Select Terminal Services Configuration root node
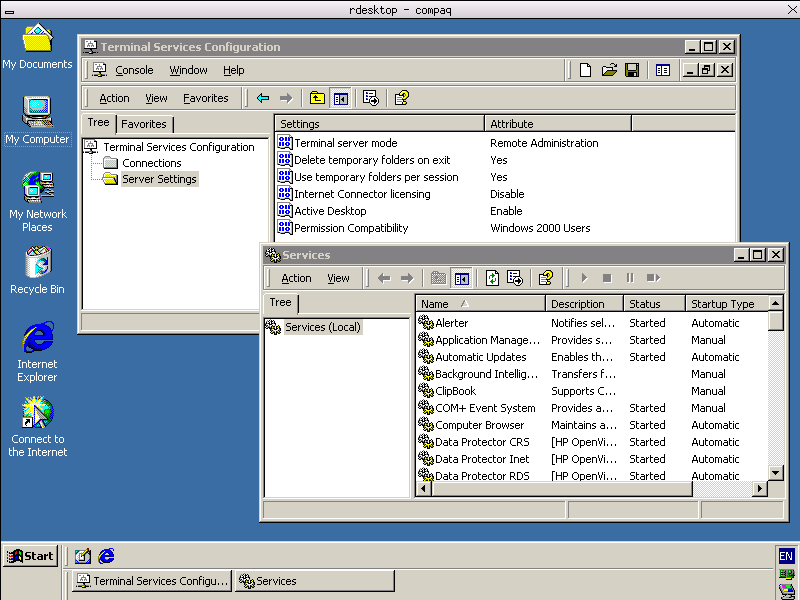Screen dimensions: 800x600 [x=179, y=147]
